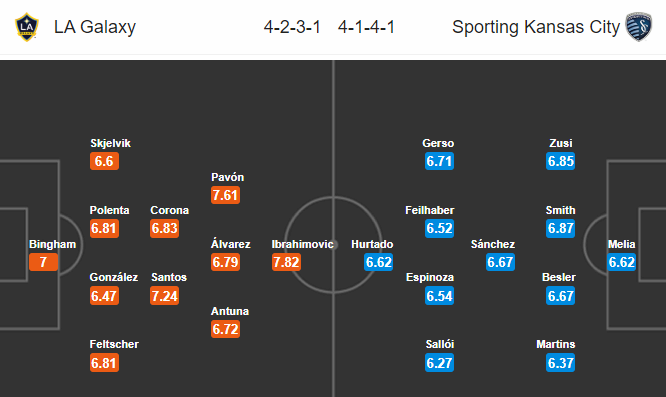
Task: Click the 4-1-4-1 formation text
Action: pos(367,27)
